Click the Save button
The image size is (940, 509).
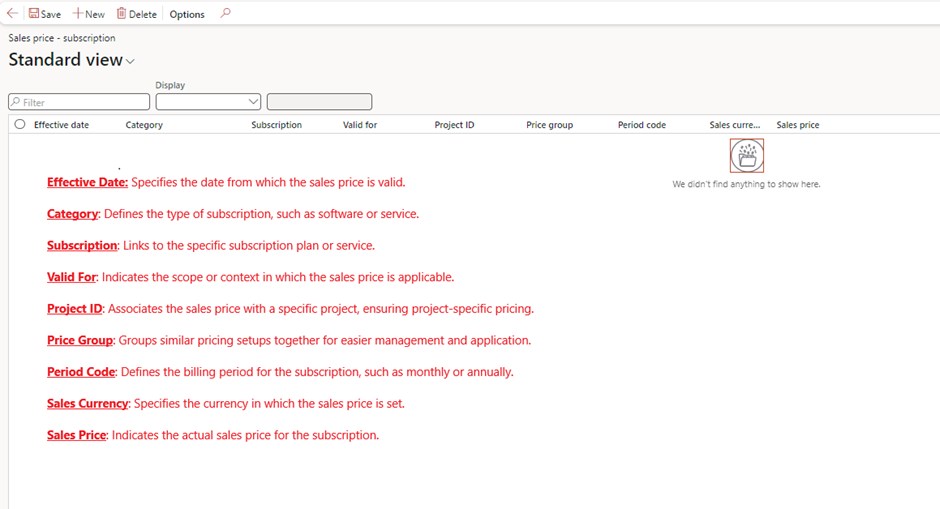[x=45, y=14]
